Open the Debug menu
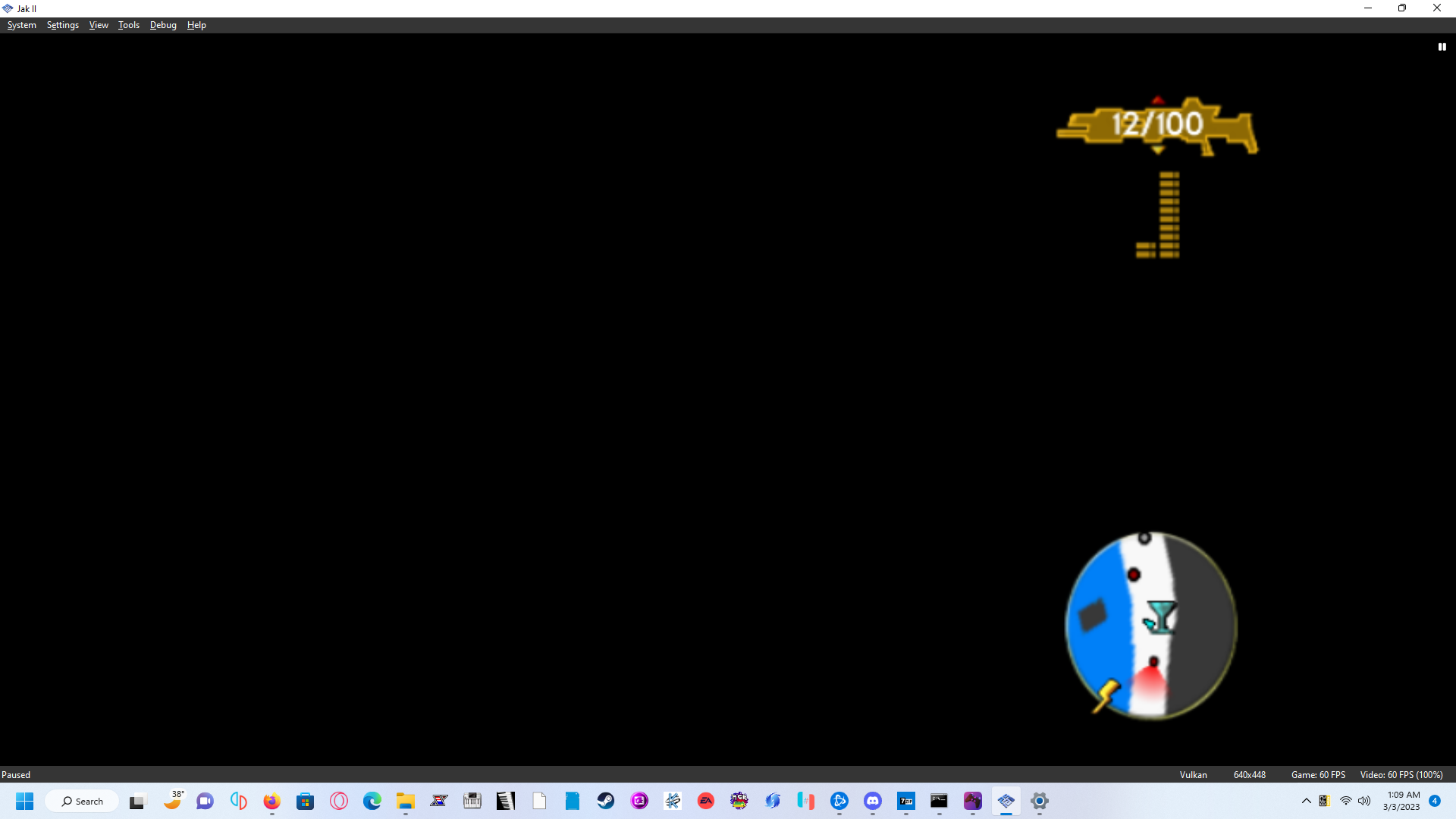1456x819 pixels. (x=163, y=25)
